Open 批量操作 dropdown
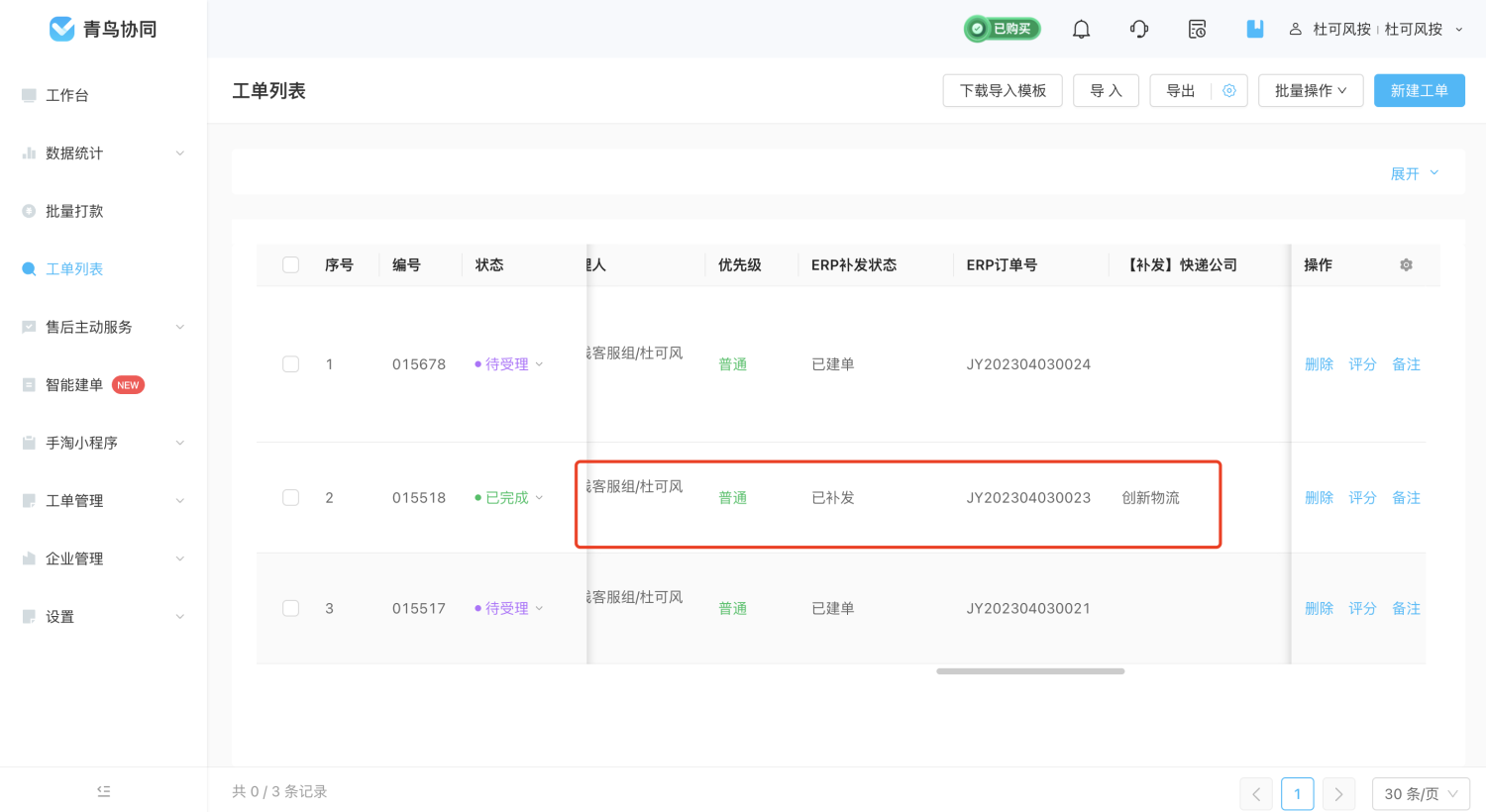Image resolution: width=1486 pixels, height=812 pixels. click(1311, 90)
